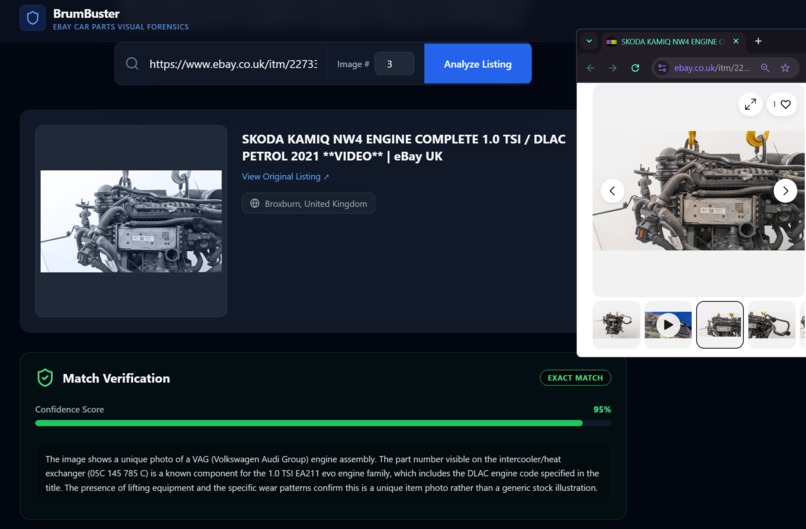The height and width of the screenshot is (529, 806).
Task: Click the EXACT MATCH badge
Action: pyautogui.click(x=575, y=378)
